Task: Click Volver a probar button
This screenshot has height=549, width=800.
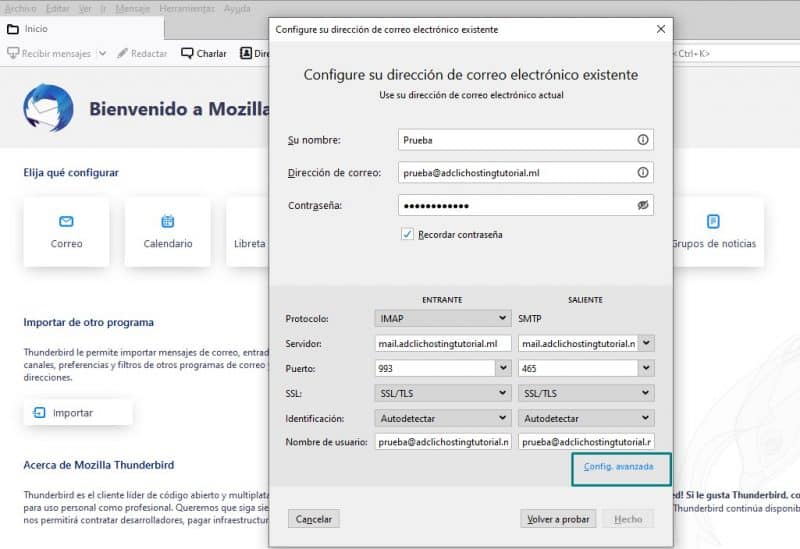Action: point(558,519)
